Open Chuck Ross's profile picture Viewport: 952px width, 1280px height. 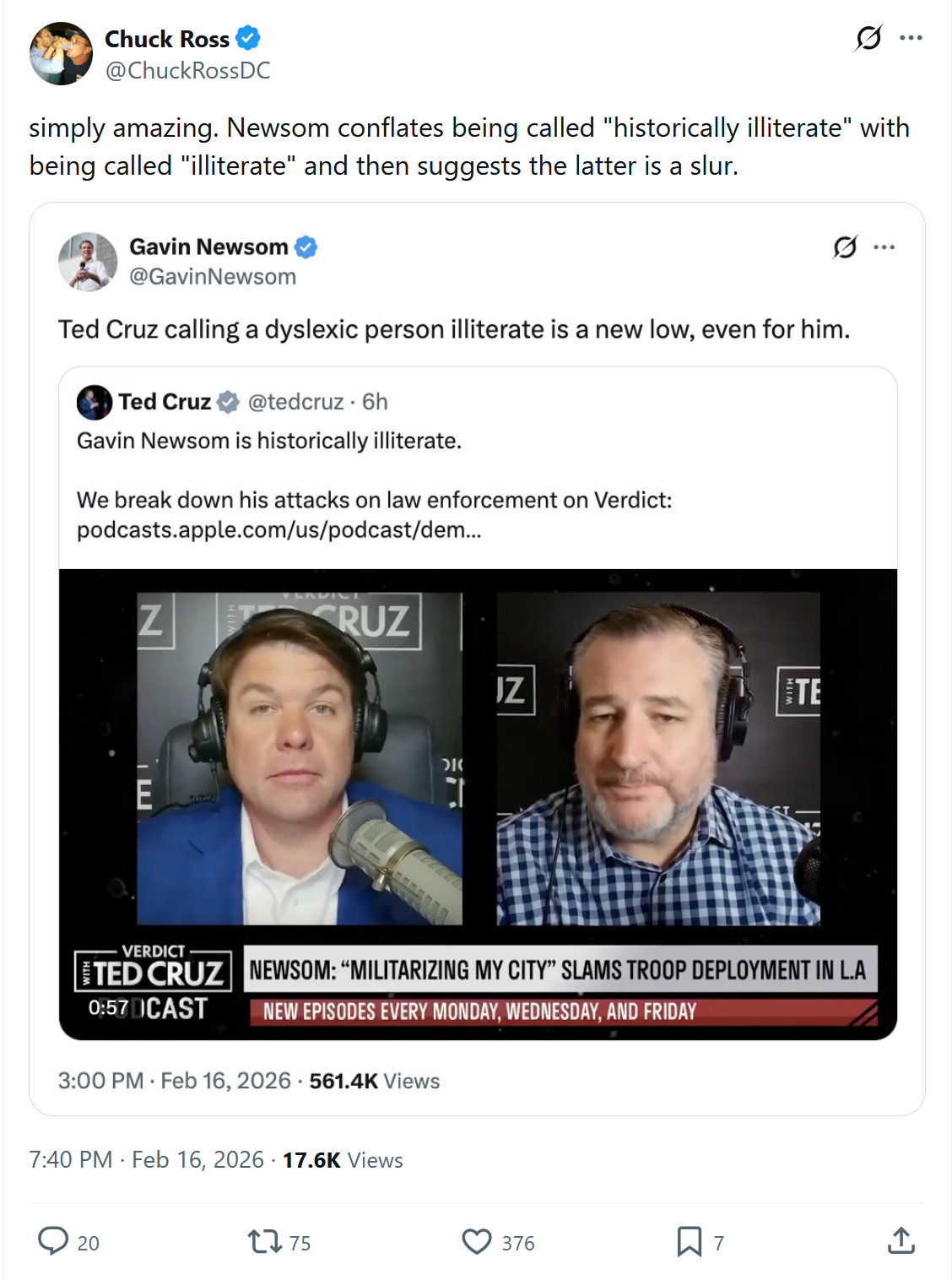coord(61,54)
